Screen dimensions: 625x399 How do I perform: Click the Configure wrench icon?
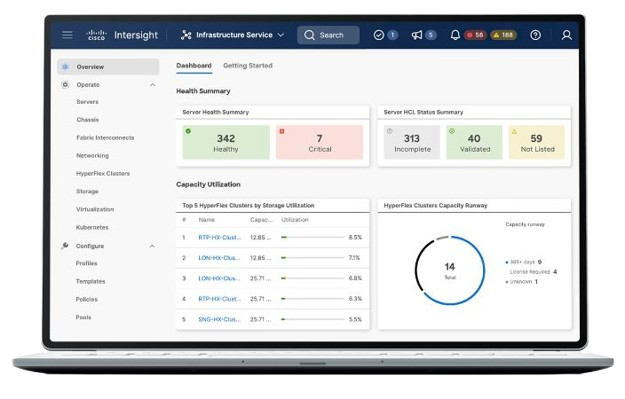(65, 246)
